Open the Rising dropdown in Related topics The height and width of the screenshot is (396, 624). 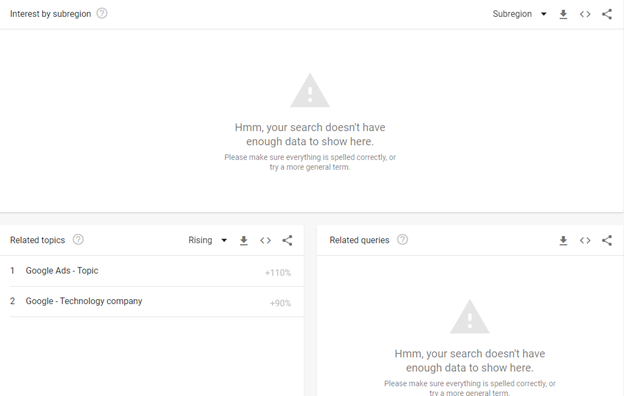pos(207,240)
